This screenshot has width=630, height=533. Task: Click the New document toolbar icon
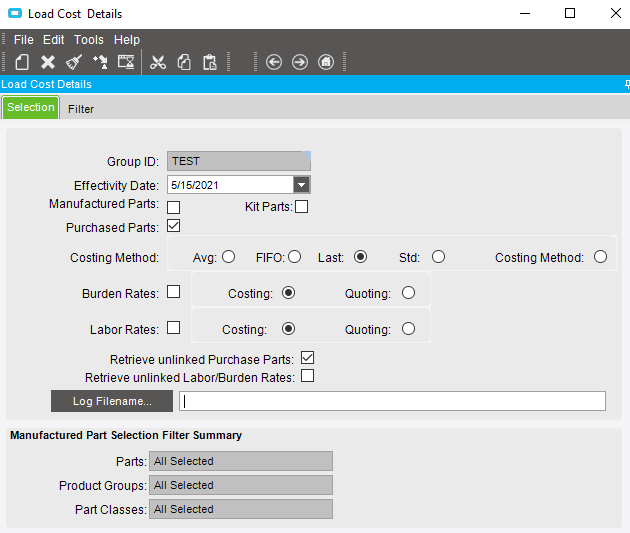(21, 62)
